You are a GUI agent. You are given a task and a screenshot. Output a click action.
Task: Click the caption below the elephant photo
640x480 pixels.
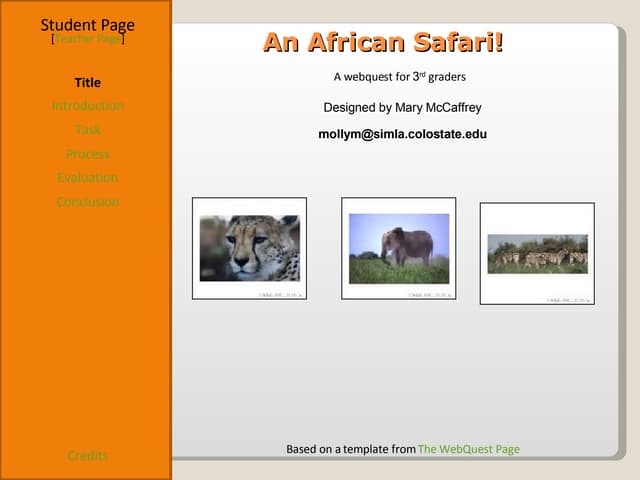click(x=428, y=295)
